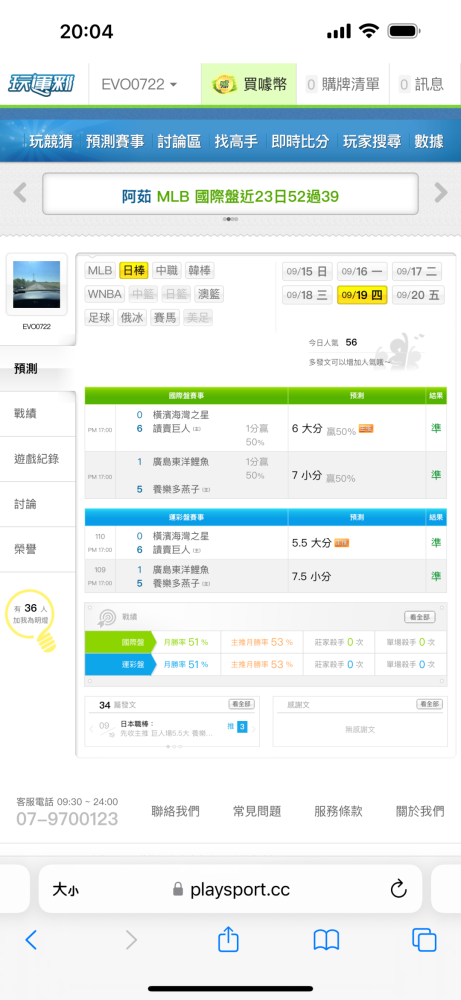Reload the page with refresh icon

(x=398, y=889)
